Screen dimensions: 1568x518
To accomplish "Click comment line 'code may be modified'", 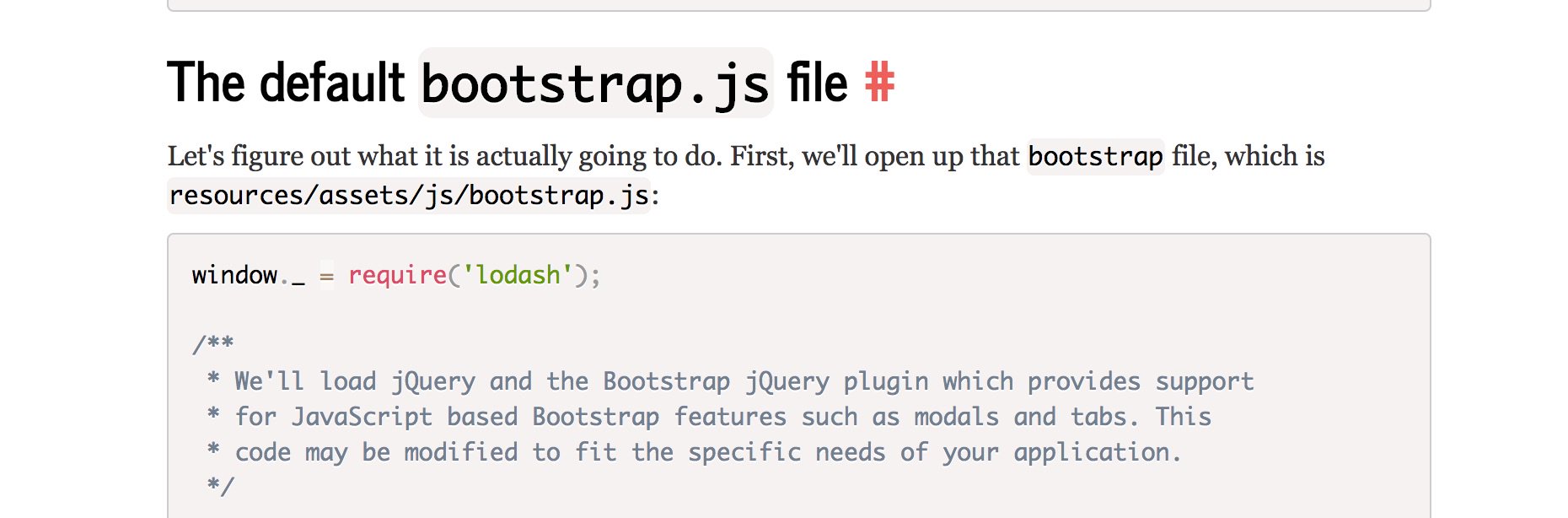I will pos(694,452).
